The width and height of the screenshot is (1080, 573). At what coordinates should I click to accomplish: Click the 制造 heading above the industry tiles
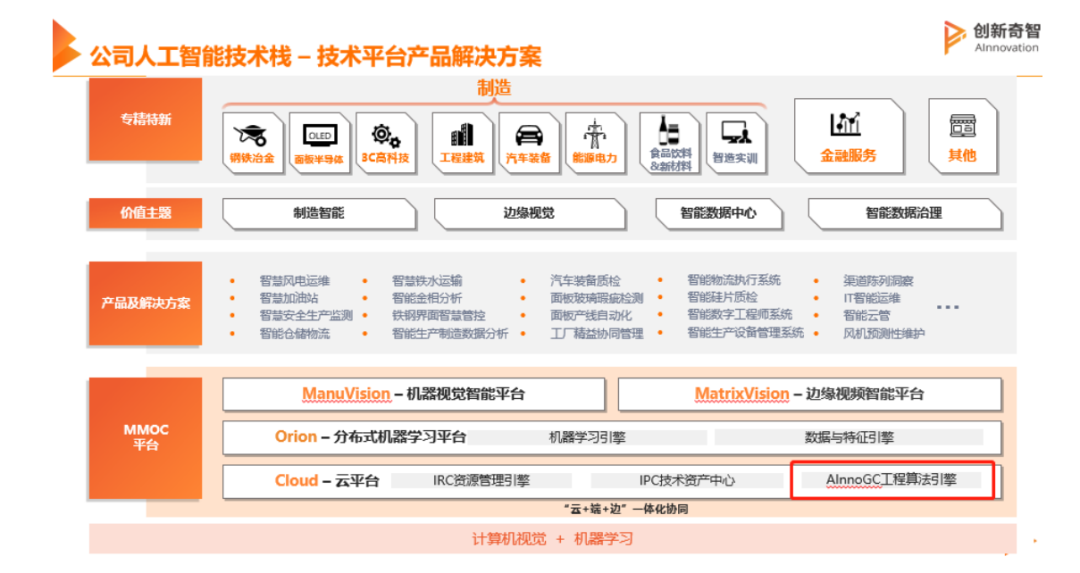[x=494, y=88]
